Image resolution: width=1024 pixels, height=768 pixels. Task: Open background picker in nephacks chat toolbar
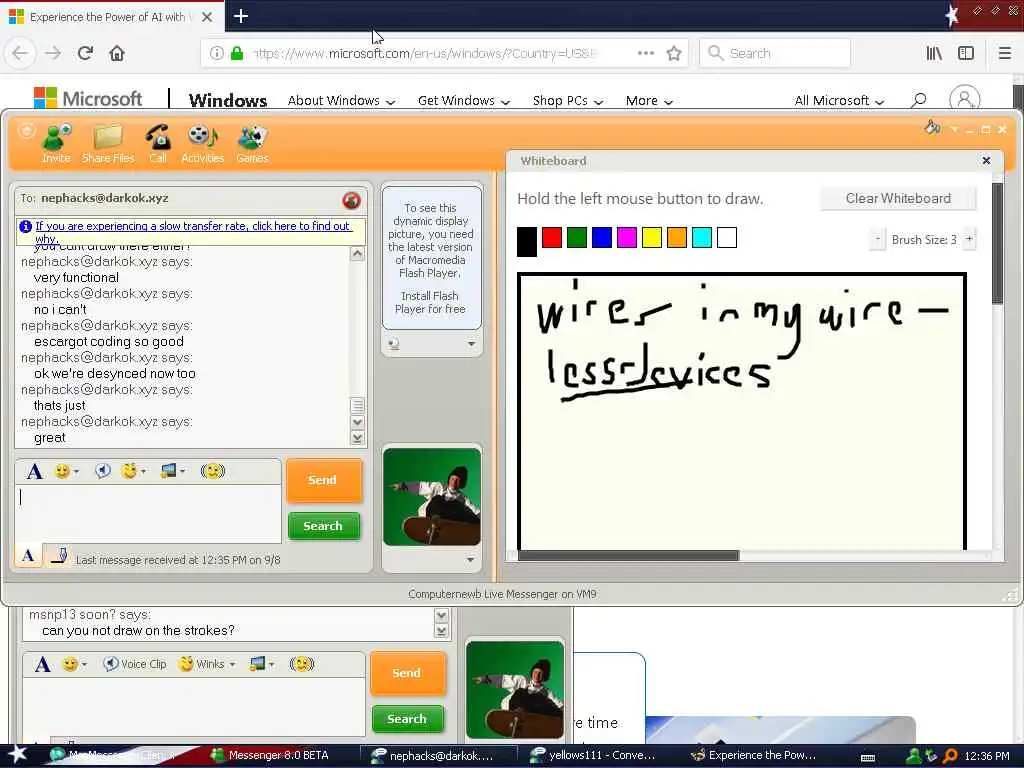[x=173, y=471]
